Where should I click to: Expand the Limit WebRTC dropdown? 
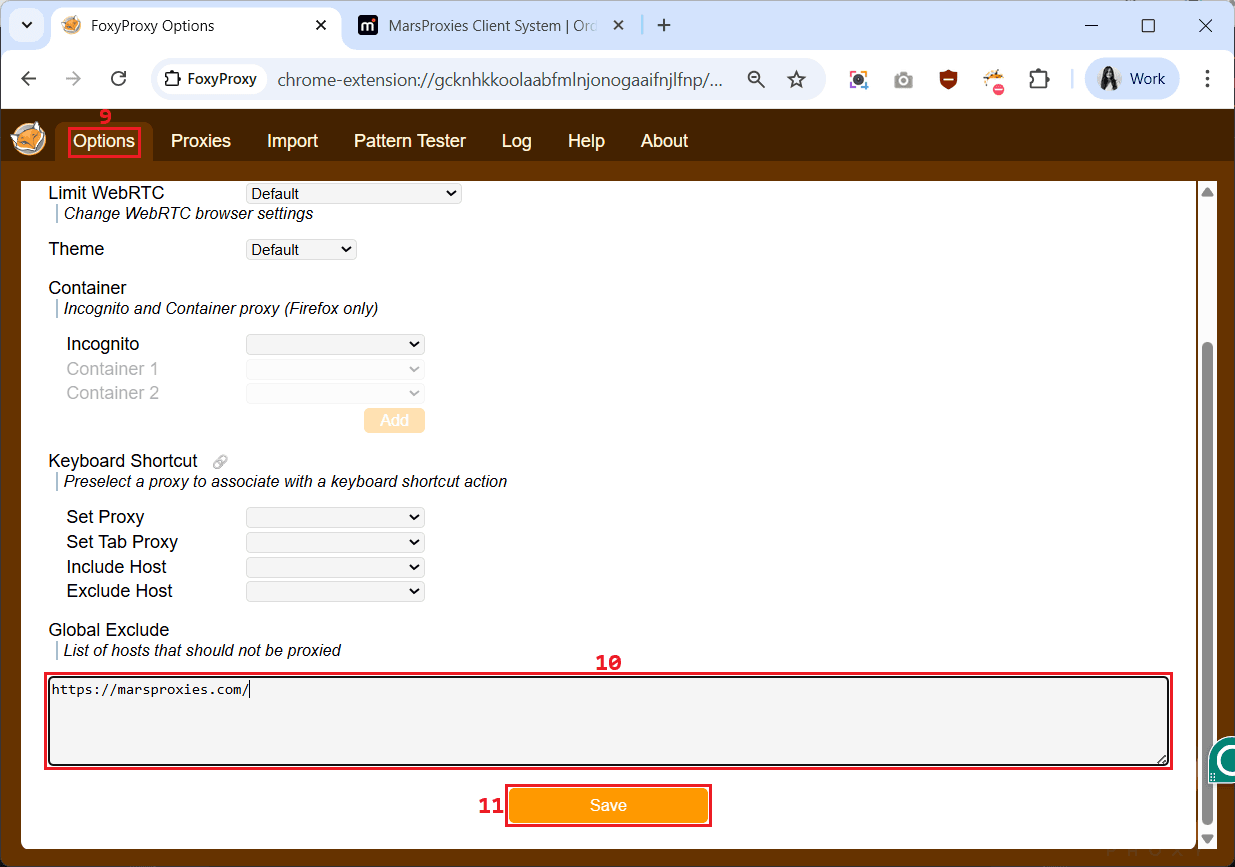(x=353, y=194)
